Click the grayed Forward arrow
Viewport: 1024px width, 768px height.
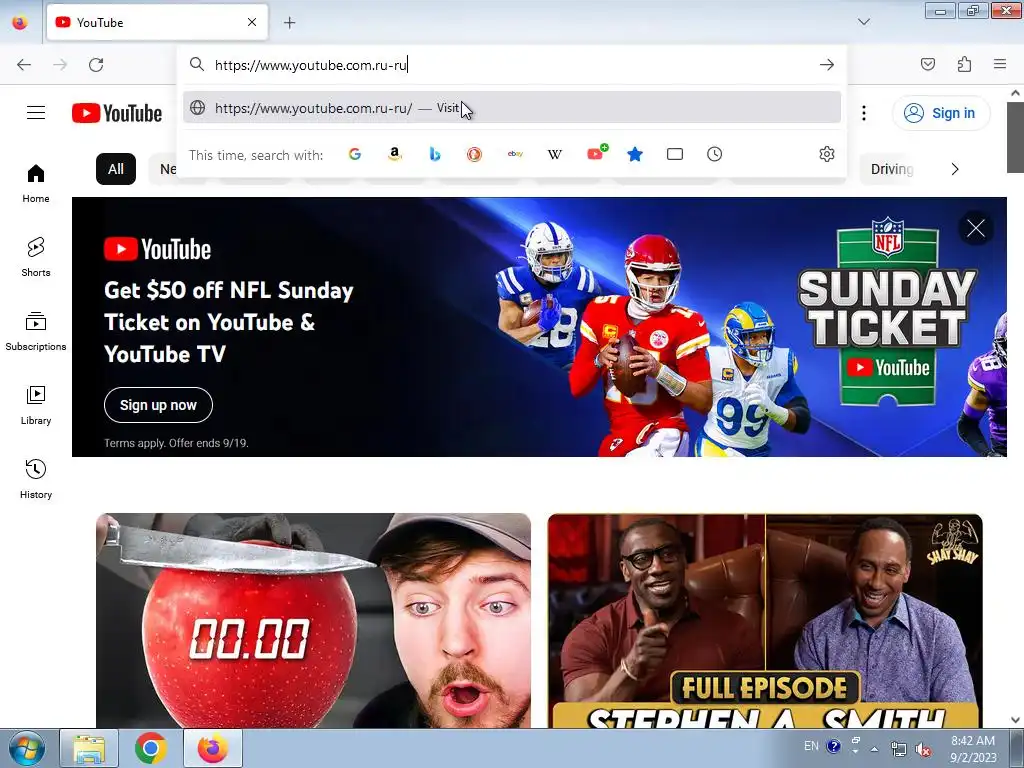click(x=60, y=65)
